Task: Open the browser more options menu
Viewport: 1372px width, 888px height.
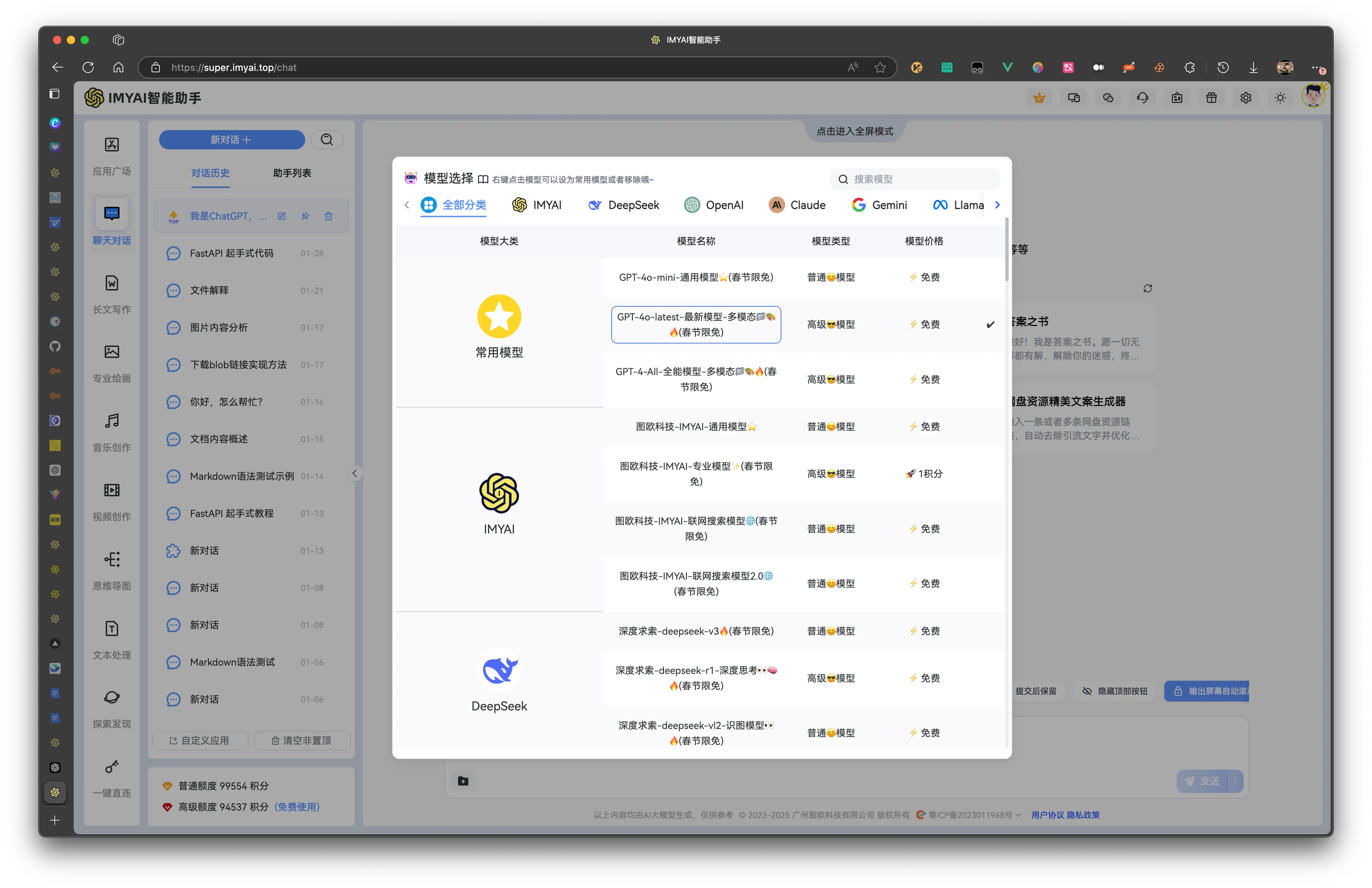Action: coord(1318,67)
